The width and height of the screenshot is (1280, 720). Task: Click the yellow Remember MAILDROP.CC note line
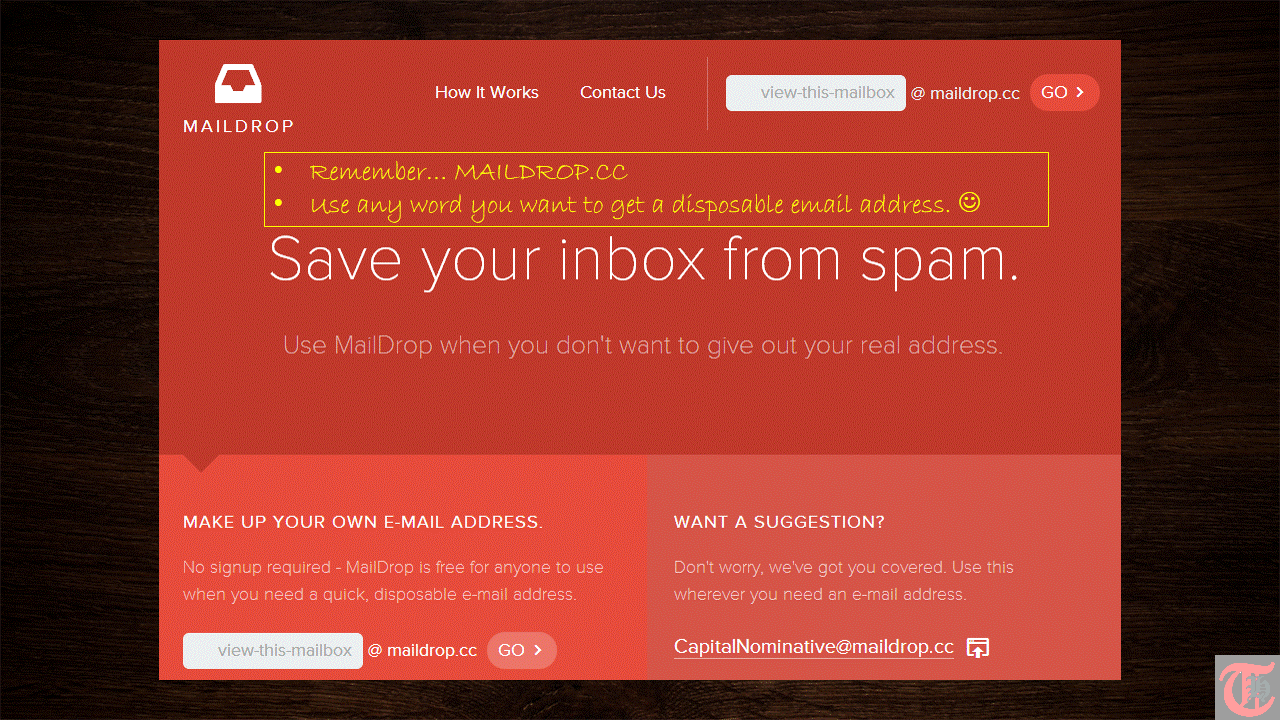point(469,172)
